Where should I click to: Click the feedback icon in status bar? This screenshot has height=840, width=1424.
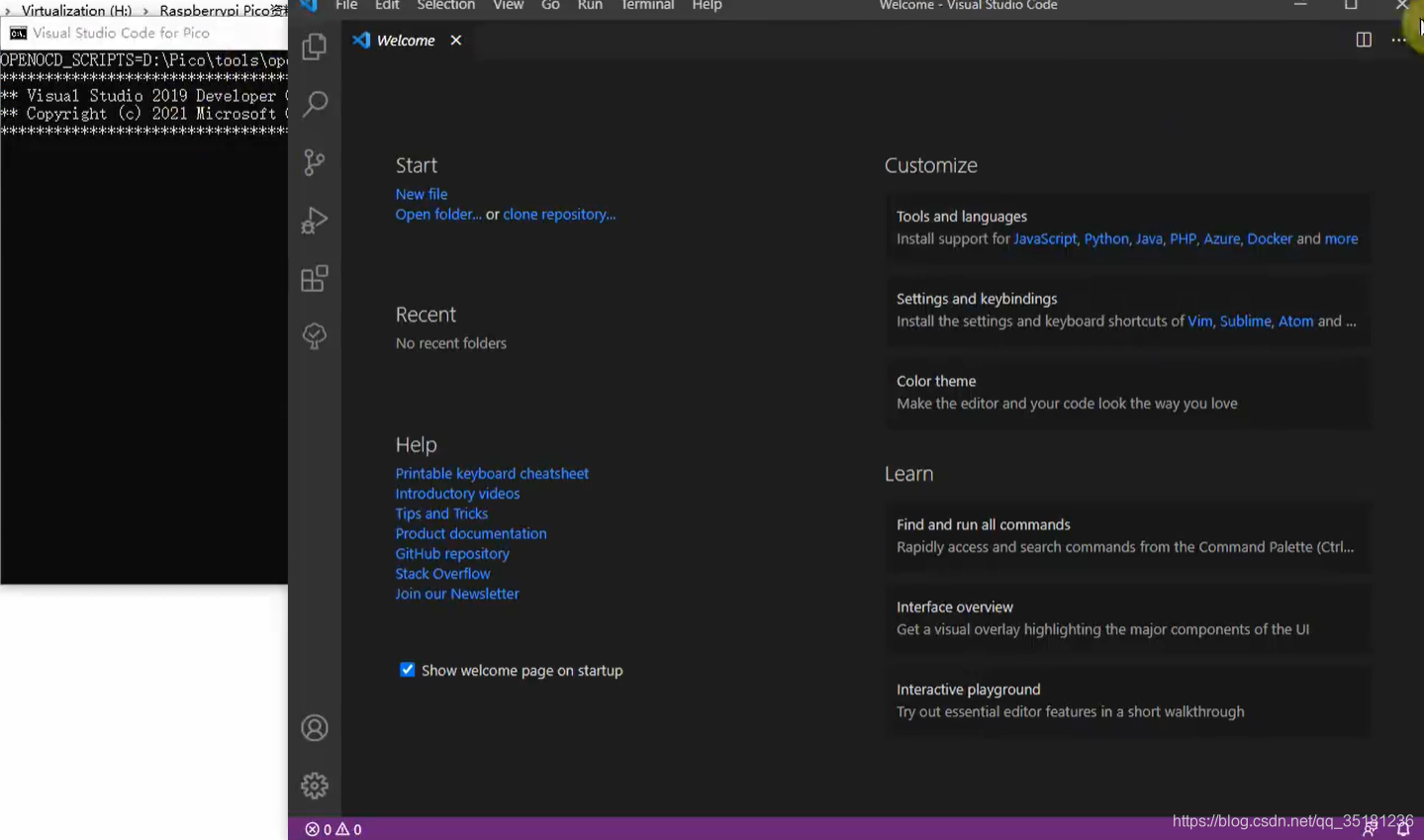click(1370, 829)
